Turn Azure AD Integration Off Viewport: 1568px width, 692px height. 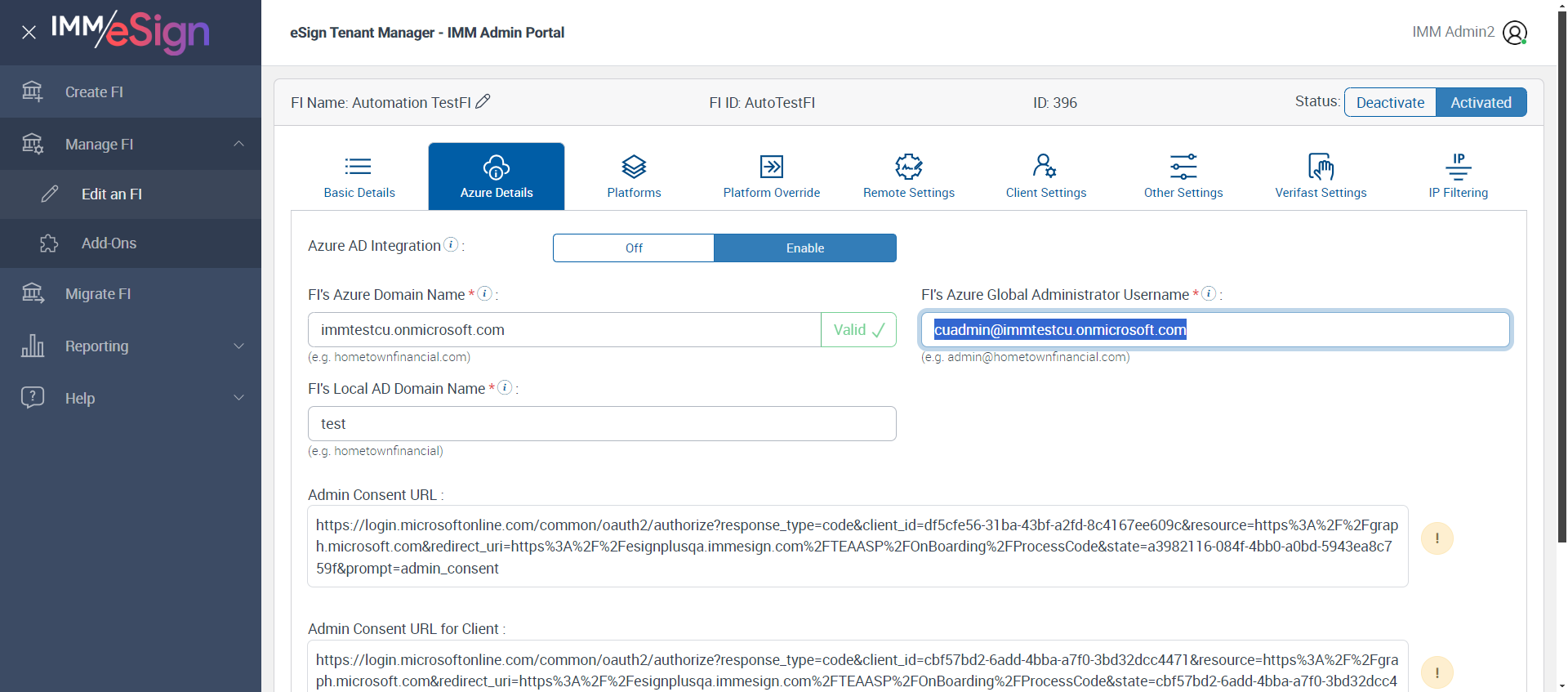click(634, 248)
